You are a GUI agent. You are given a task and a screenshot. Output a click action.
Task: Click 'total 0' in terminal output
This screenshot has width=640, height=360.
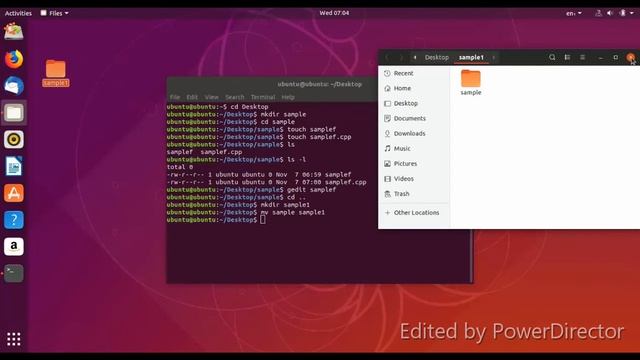(x=180, y=167)
